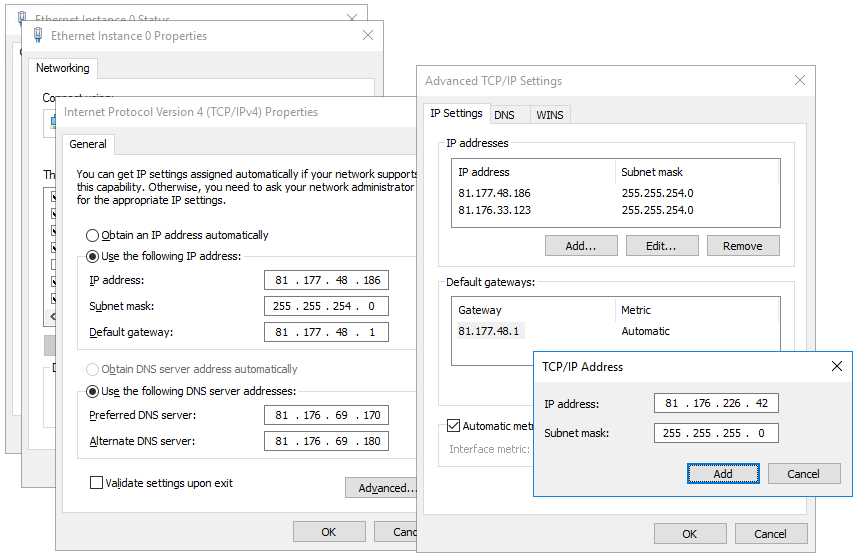Cancel the TCP/IP Address dialog
This screenshot has height=559, width=859.
803,474
